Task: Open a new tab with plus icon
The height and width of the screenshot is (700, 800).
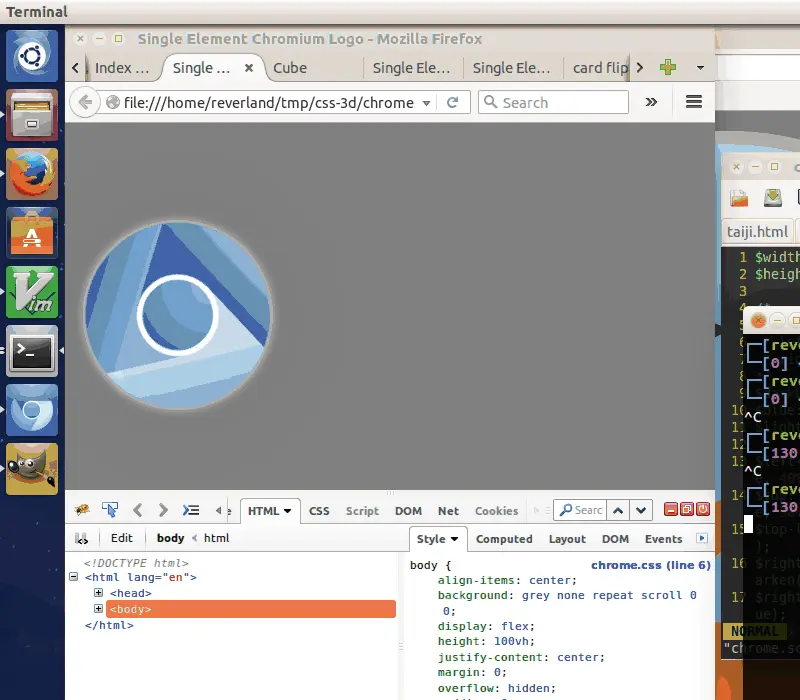Action: pyautogui.click(x=668, y=67)
